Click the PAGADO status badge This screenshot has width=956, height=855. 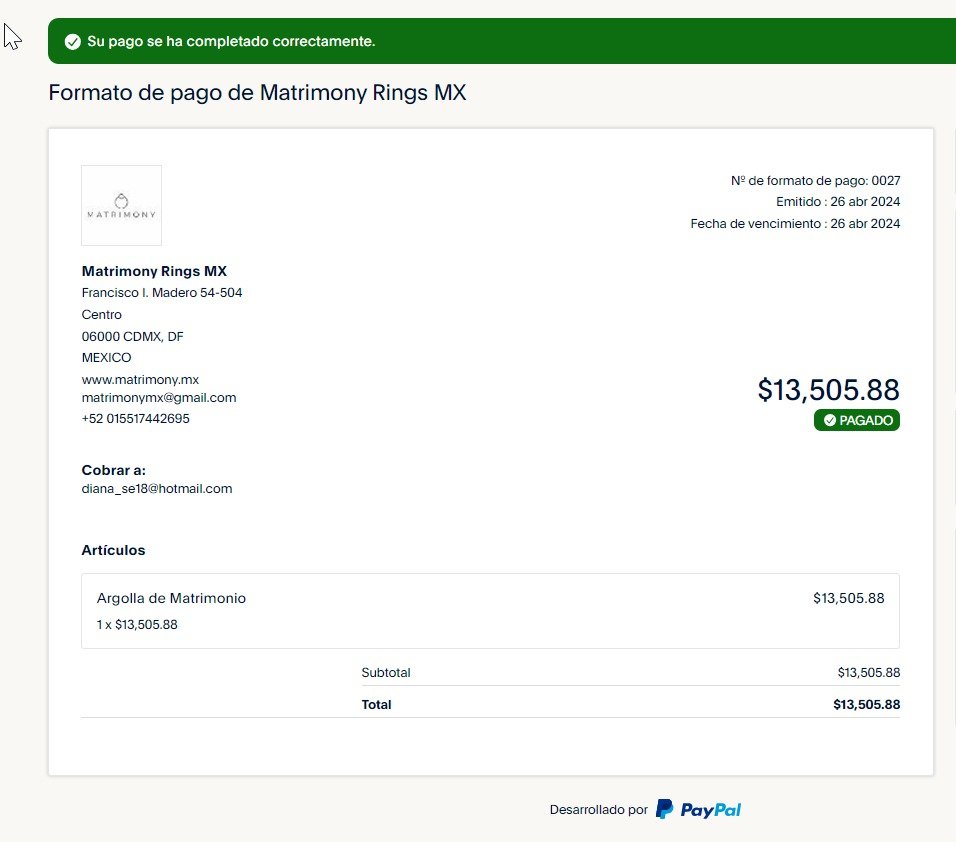(857, 420)
